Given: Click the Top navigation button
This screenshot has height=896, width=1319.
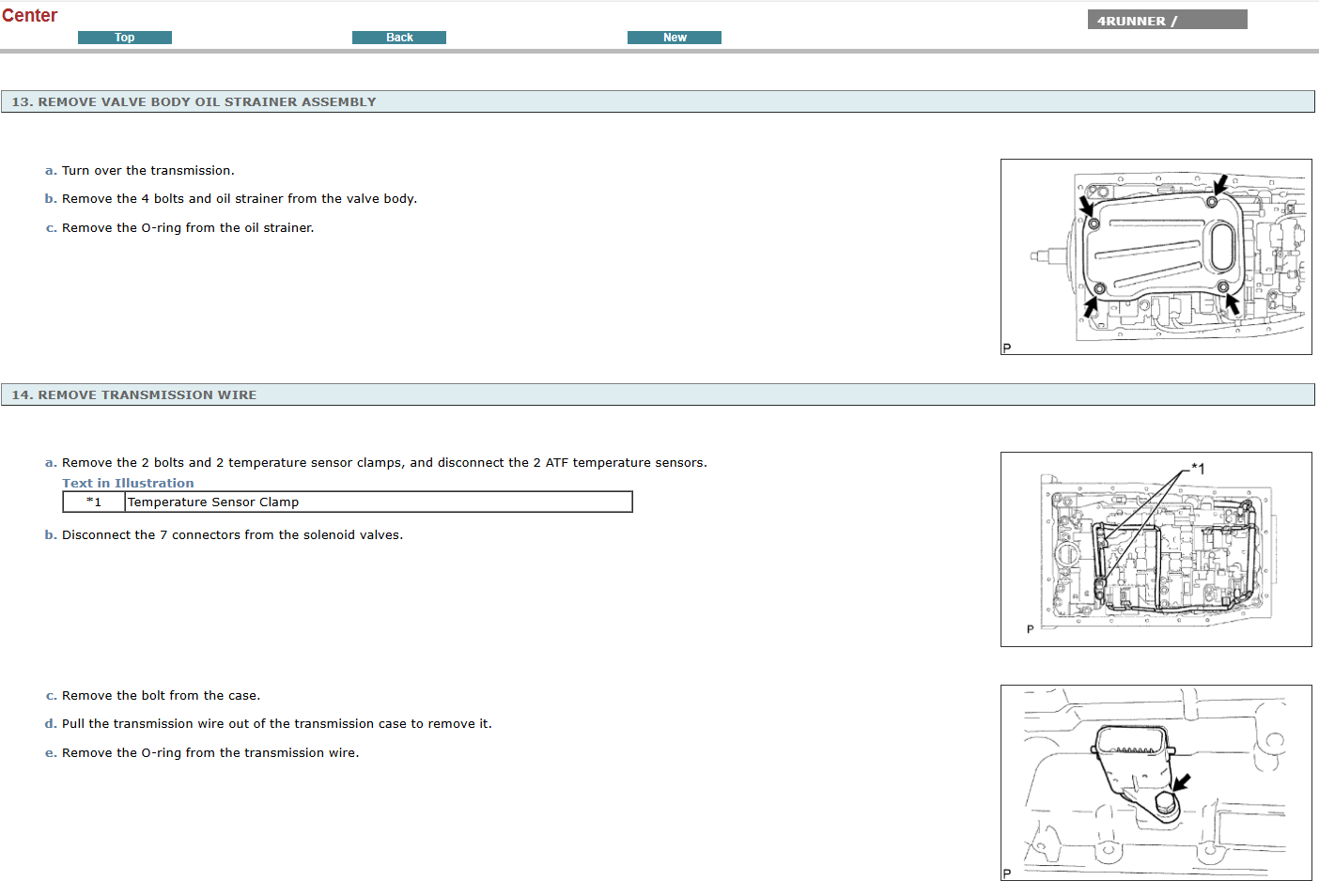Looking at the screenshot, I should click(x=124, y=38).
